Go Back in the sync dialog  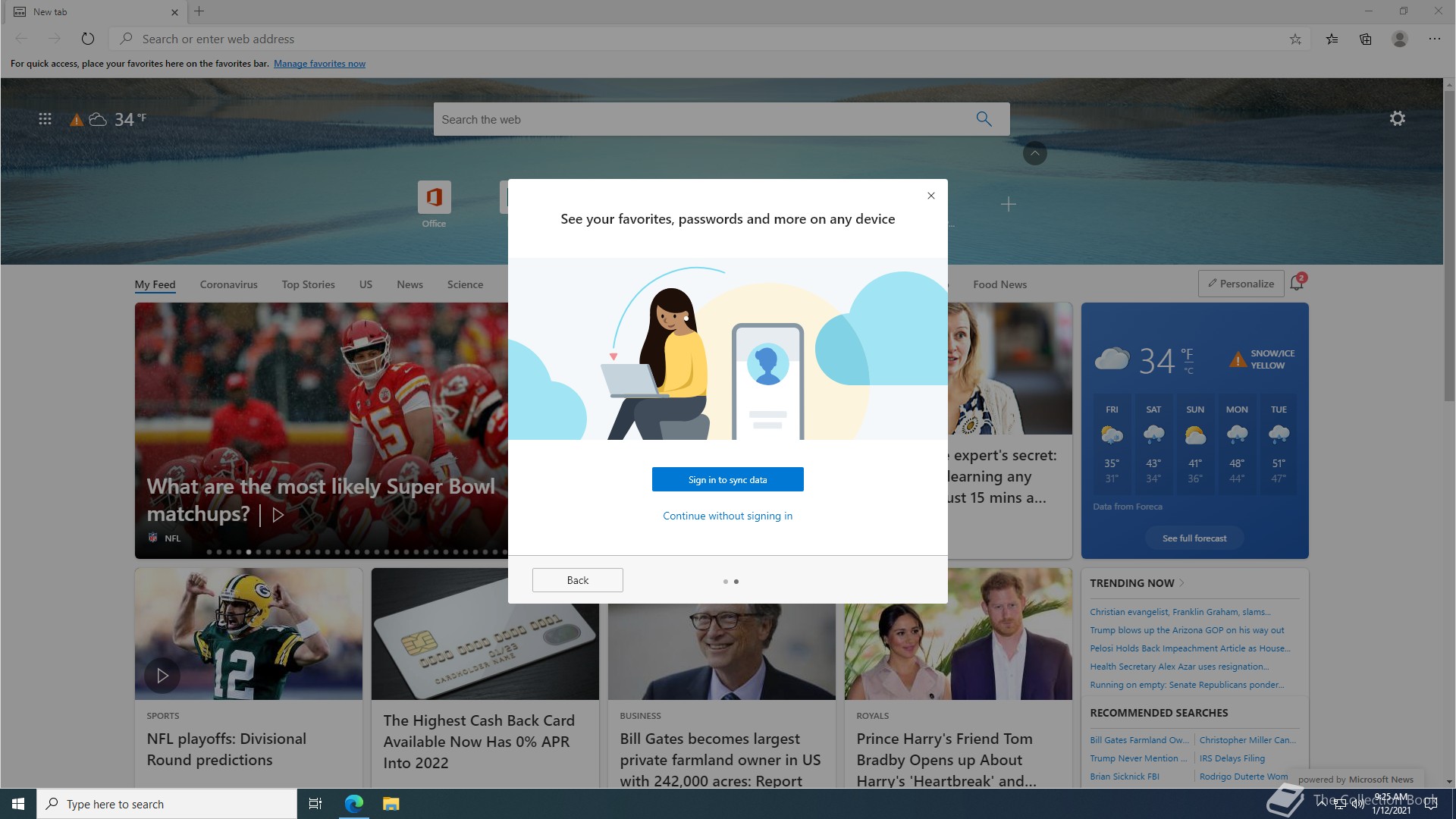tap(578, 580)
